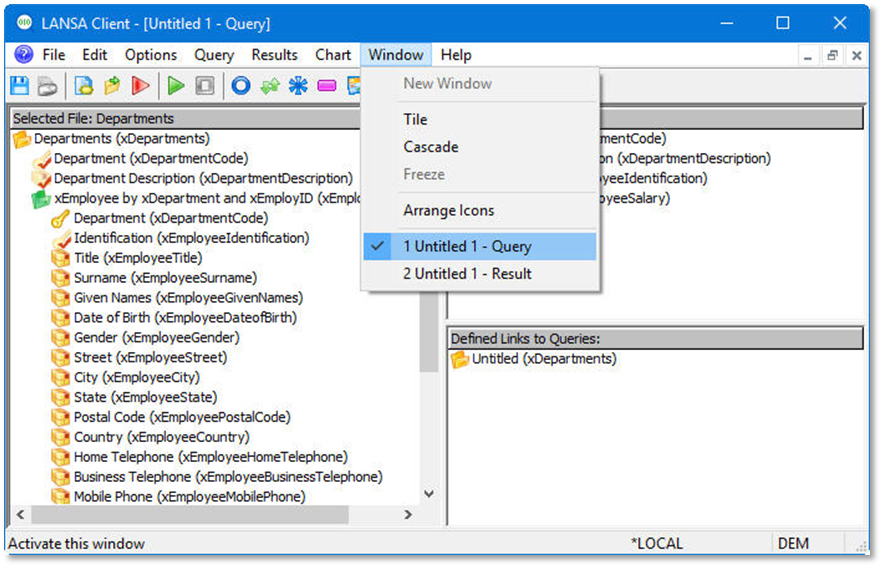Image resolution: width=882 pixels, height=567 pixels.
Task: Click the green double-arrow toolbar icon
Action: tap(270, 86)
